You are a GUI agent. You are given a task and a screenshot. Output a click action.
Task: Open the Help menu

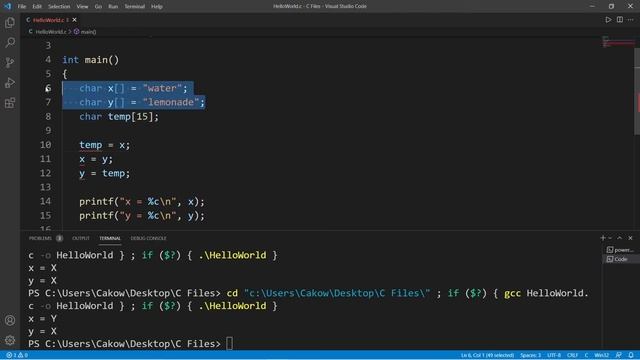tap(157, 7)
